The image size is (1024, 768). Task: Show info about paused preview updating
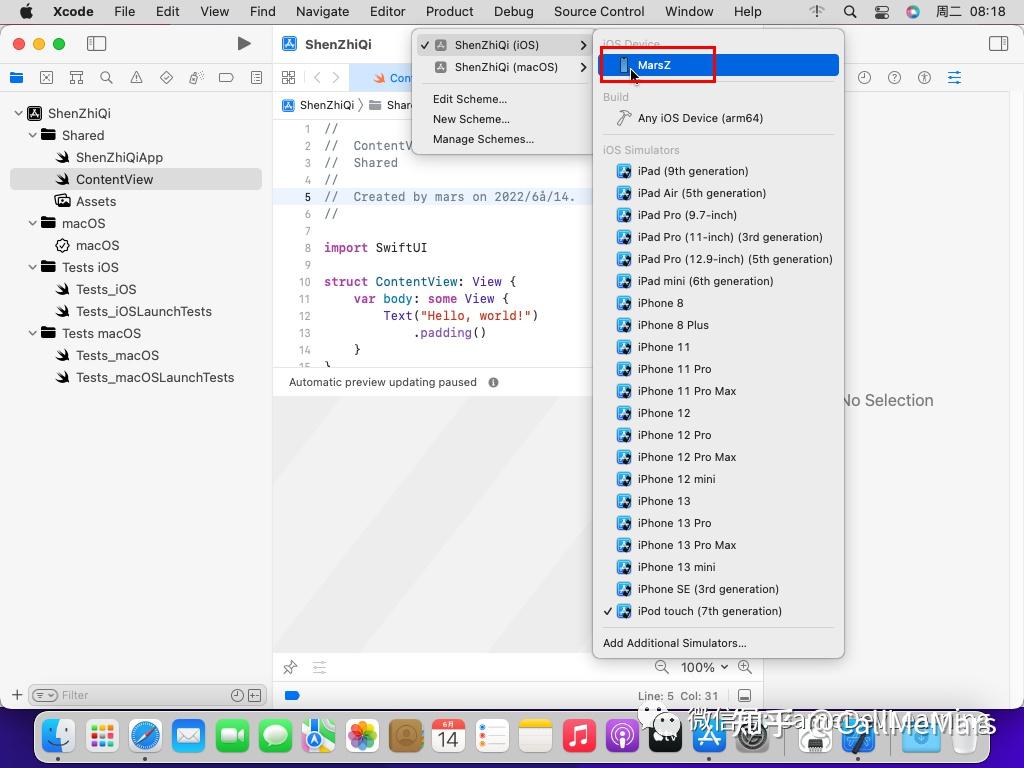coord(494,383)
